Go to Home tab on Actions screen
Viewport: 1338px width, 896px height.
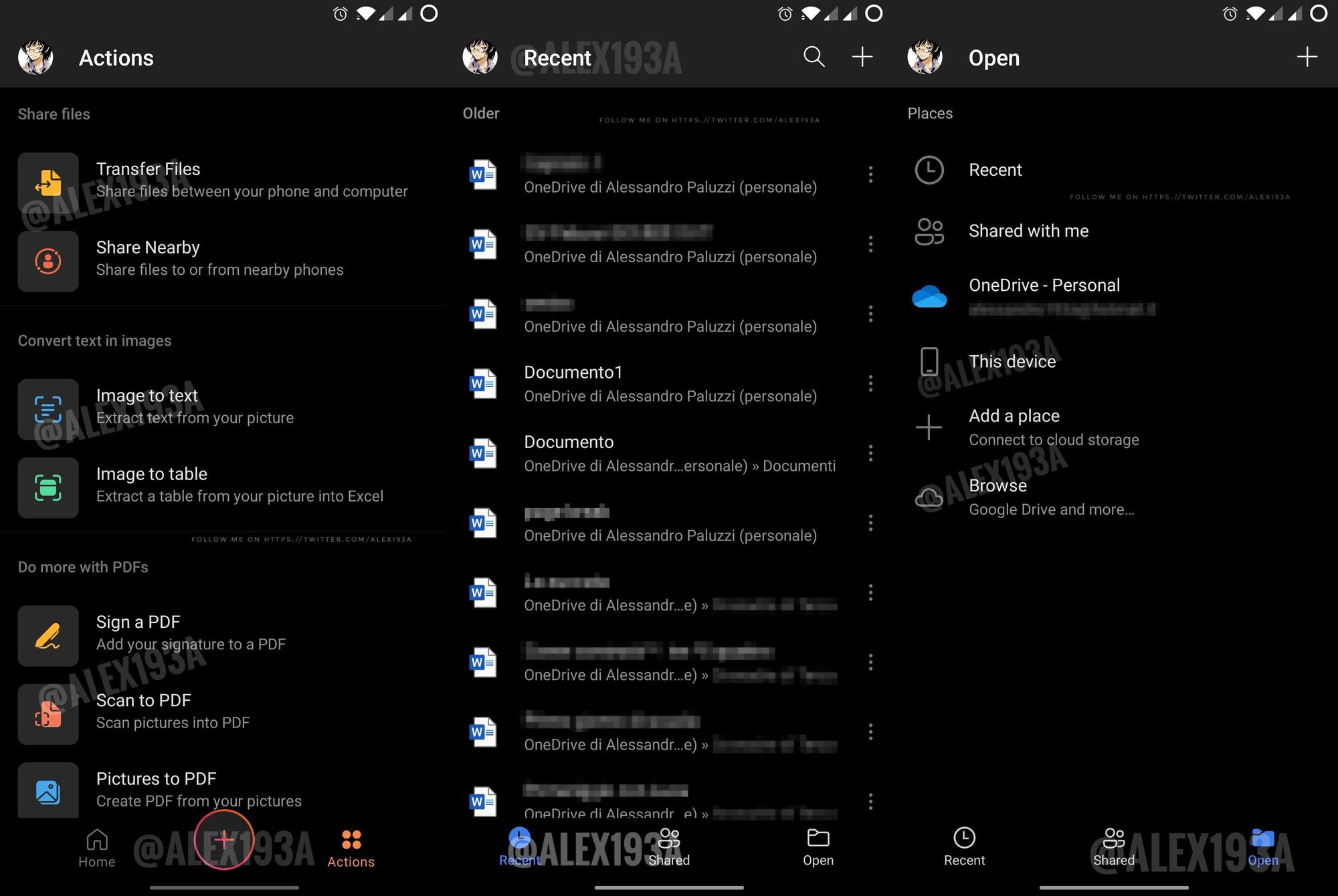(97, 848)
